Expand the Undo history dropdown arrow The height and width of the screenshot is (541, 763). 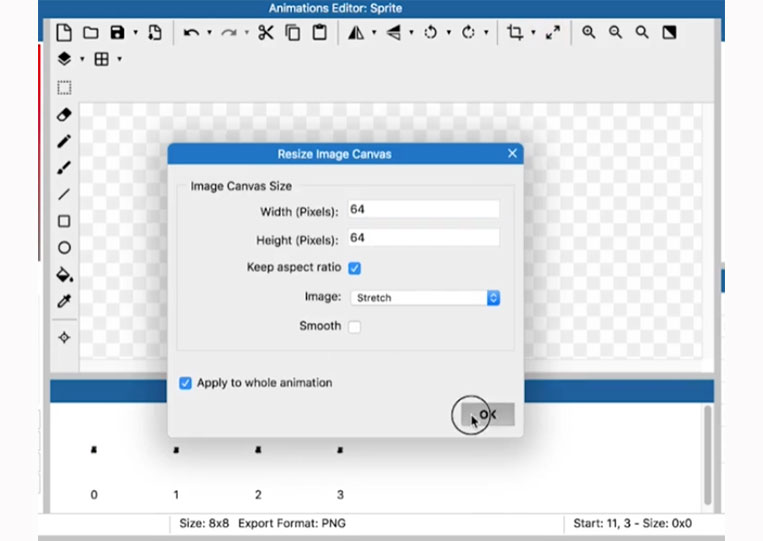click(209, 33)
